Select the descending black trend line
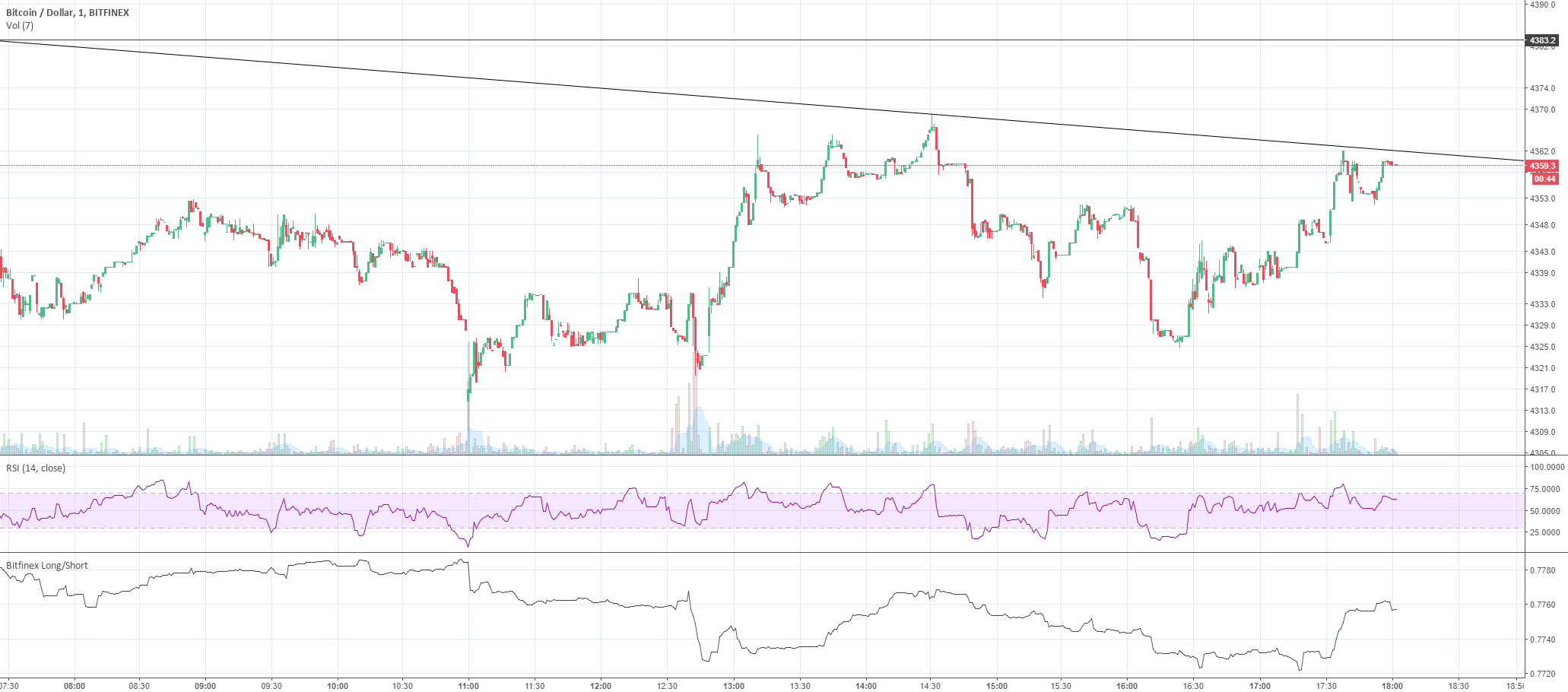Viewport: 1568px width, 692px height. tap(760, 100)
